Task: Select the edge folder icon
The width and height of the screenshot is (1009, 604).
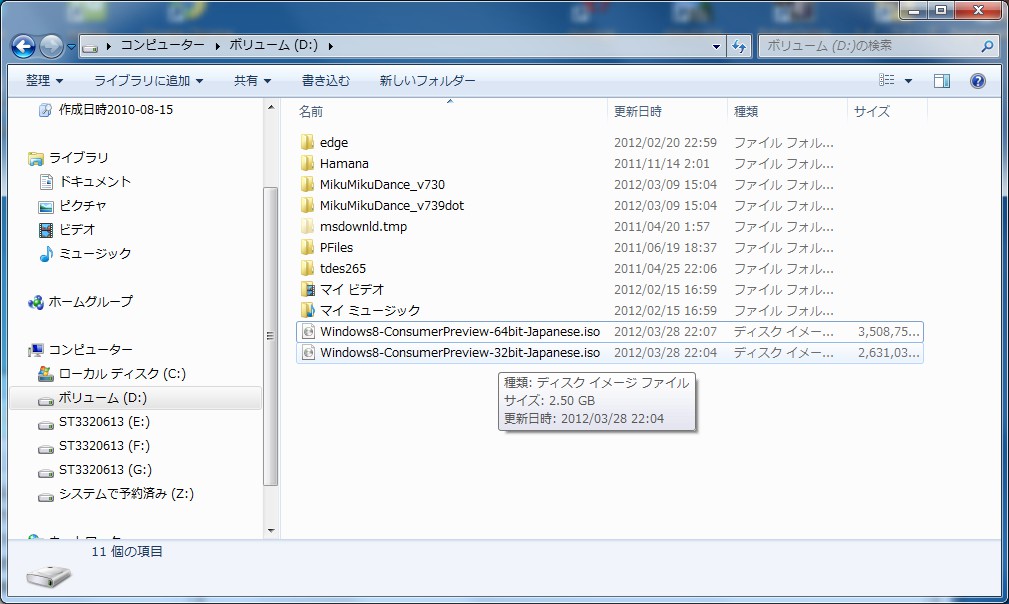Action: click(308, 142)
